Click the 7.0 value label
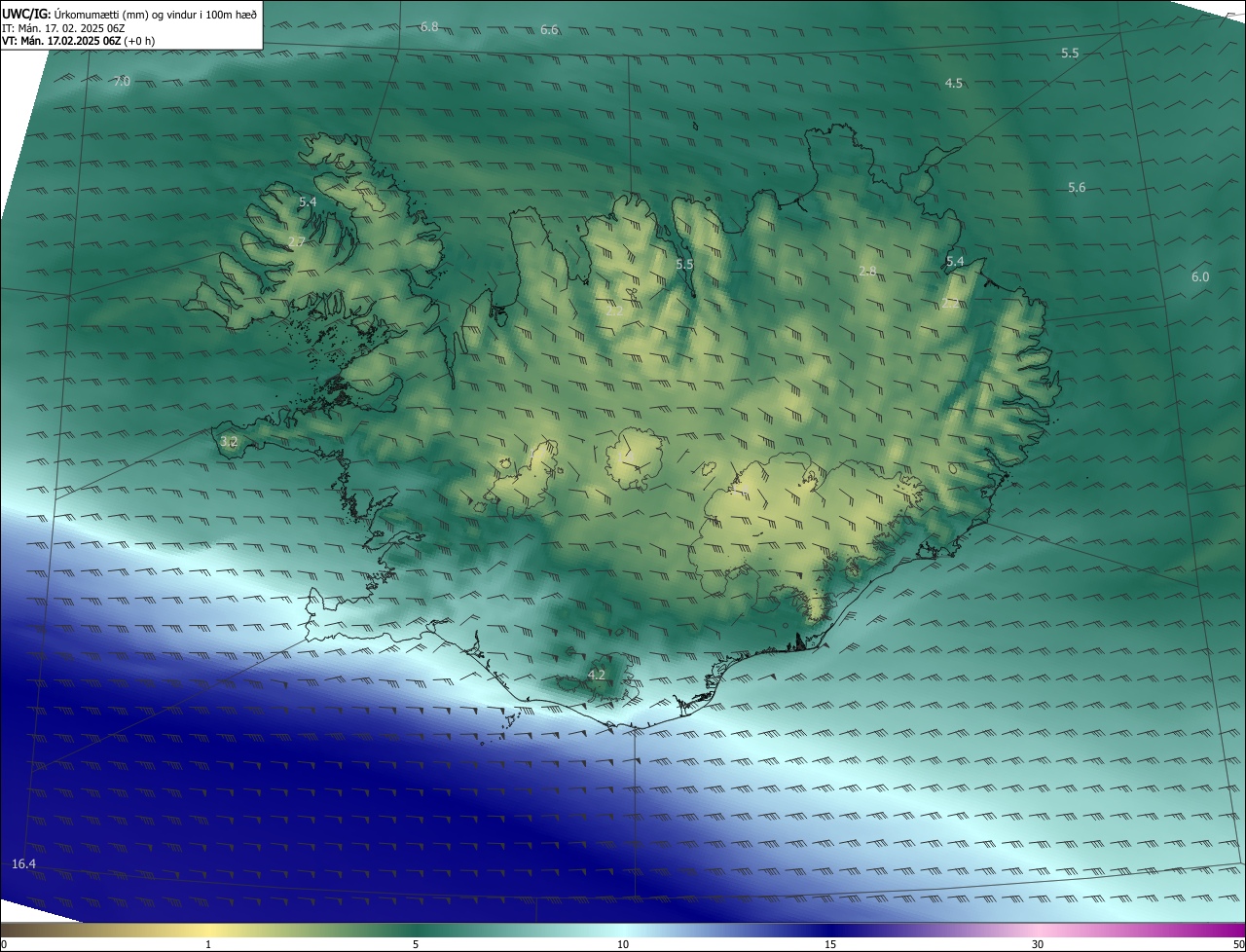Image resolution: width=1246 pixels, height=952 pixels. click(x=121, y=82)
